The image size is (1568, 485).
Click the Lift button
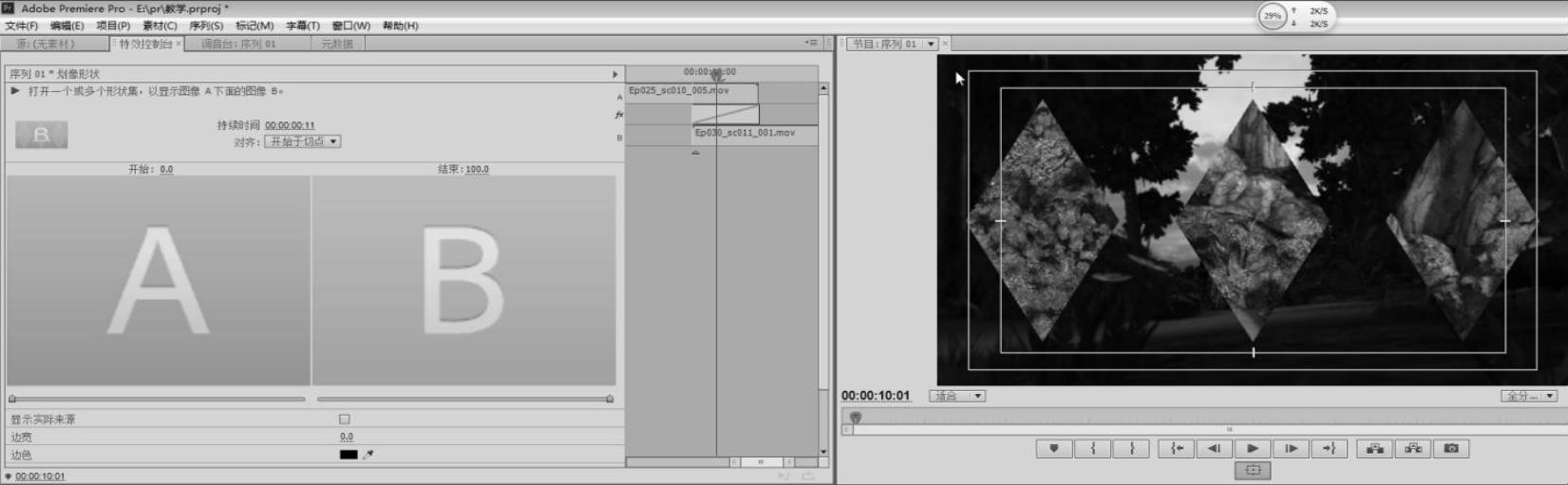[1374, 449]
